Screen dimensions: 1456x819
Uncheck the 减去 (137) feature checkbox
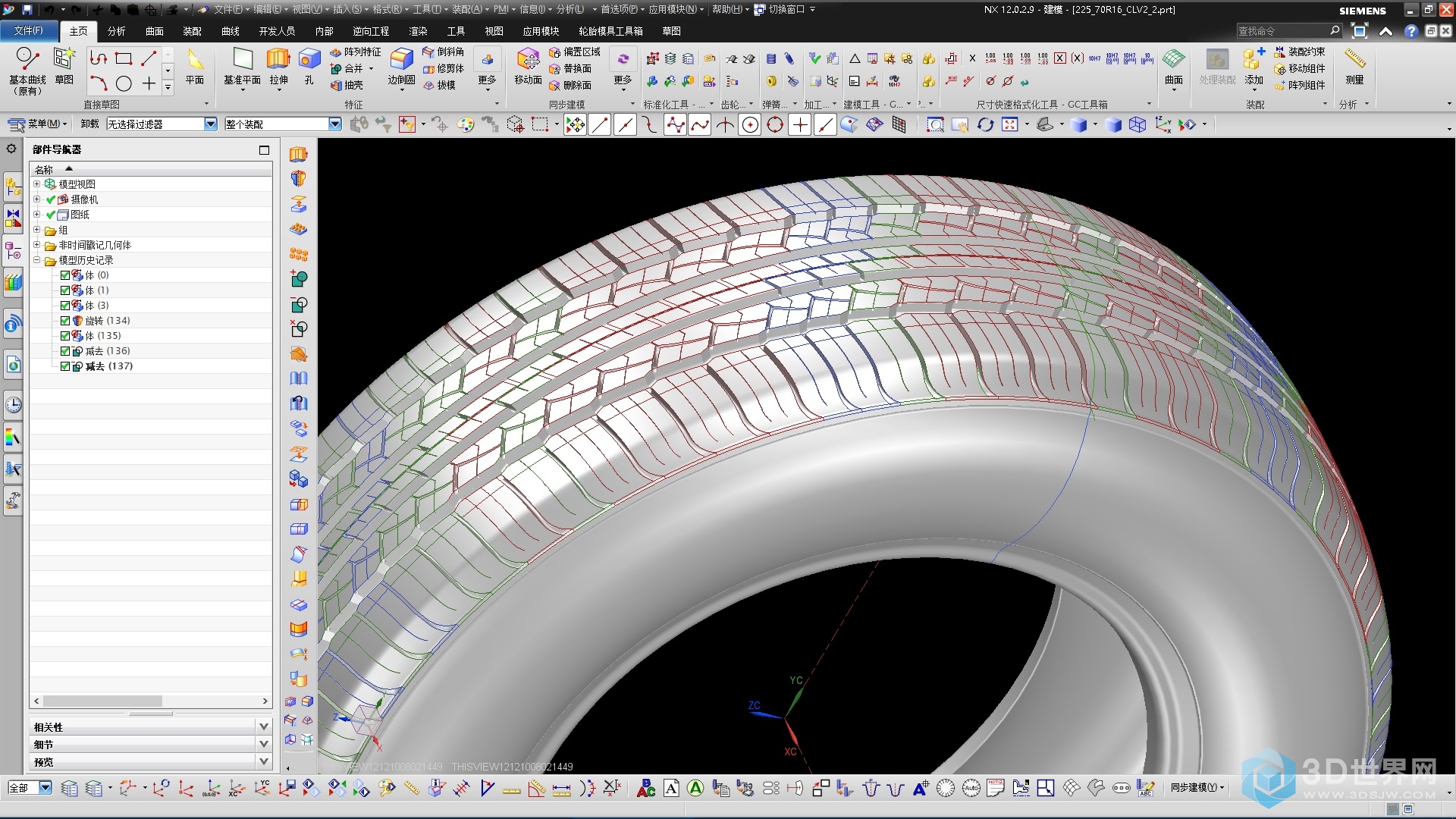click(x=65, y=366)
